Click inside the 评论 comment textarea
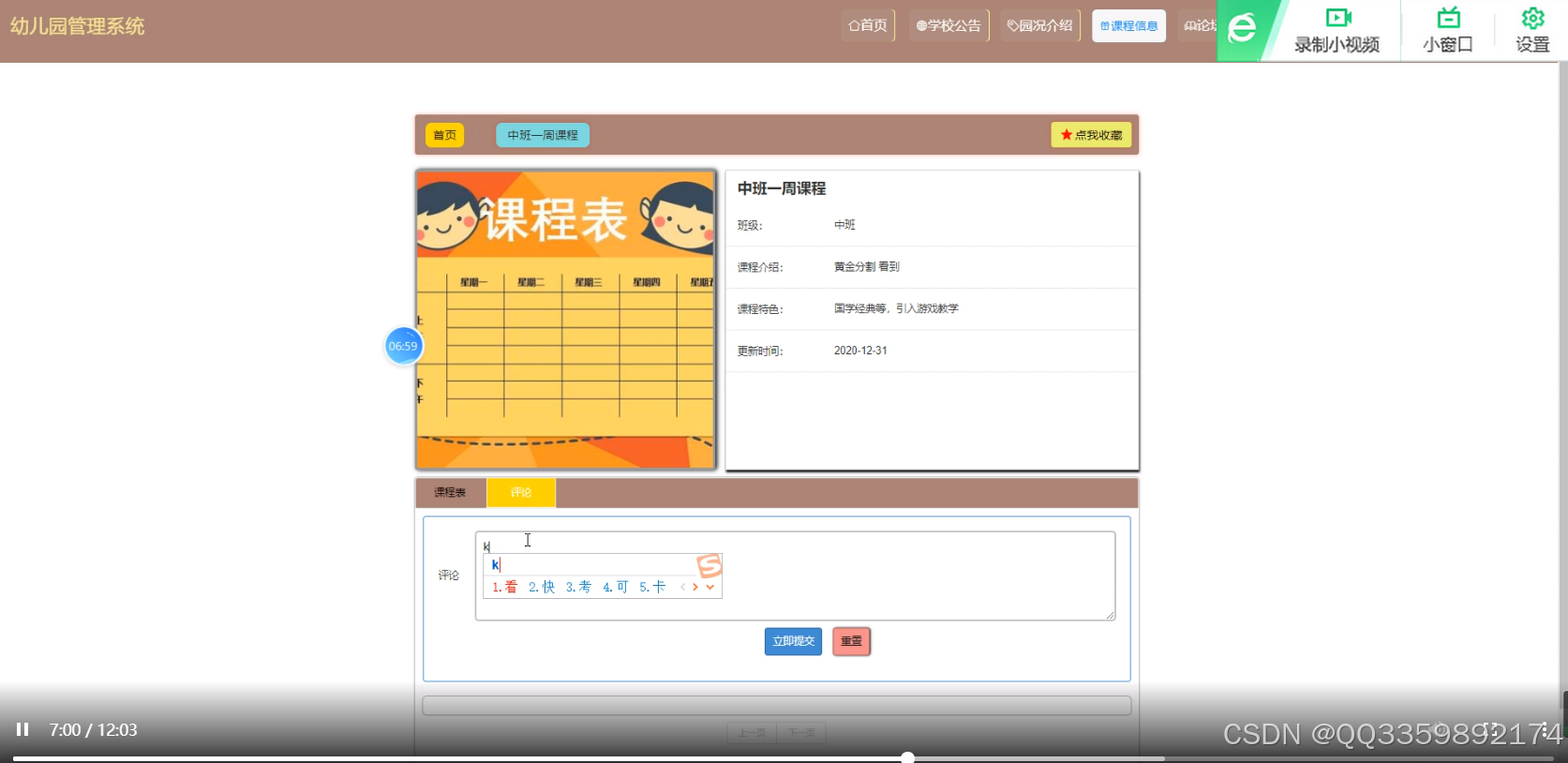Image resolution: width=1568 pixels, height=763 pixels. point(795,576)
